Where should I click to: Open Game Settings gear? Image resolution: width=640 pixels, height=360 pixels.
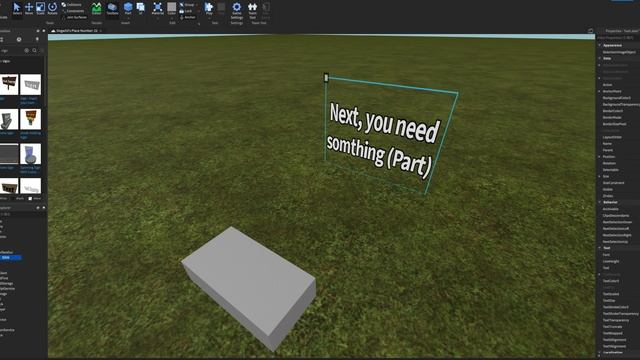tap(237, 10)
